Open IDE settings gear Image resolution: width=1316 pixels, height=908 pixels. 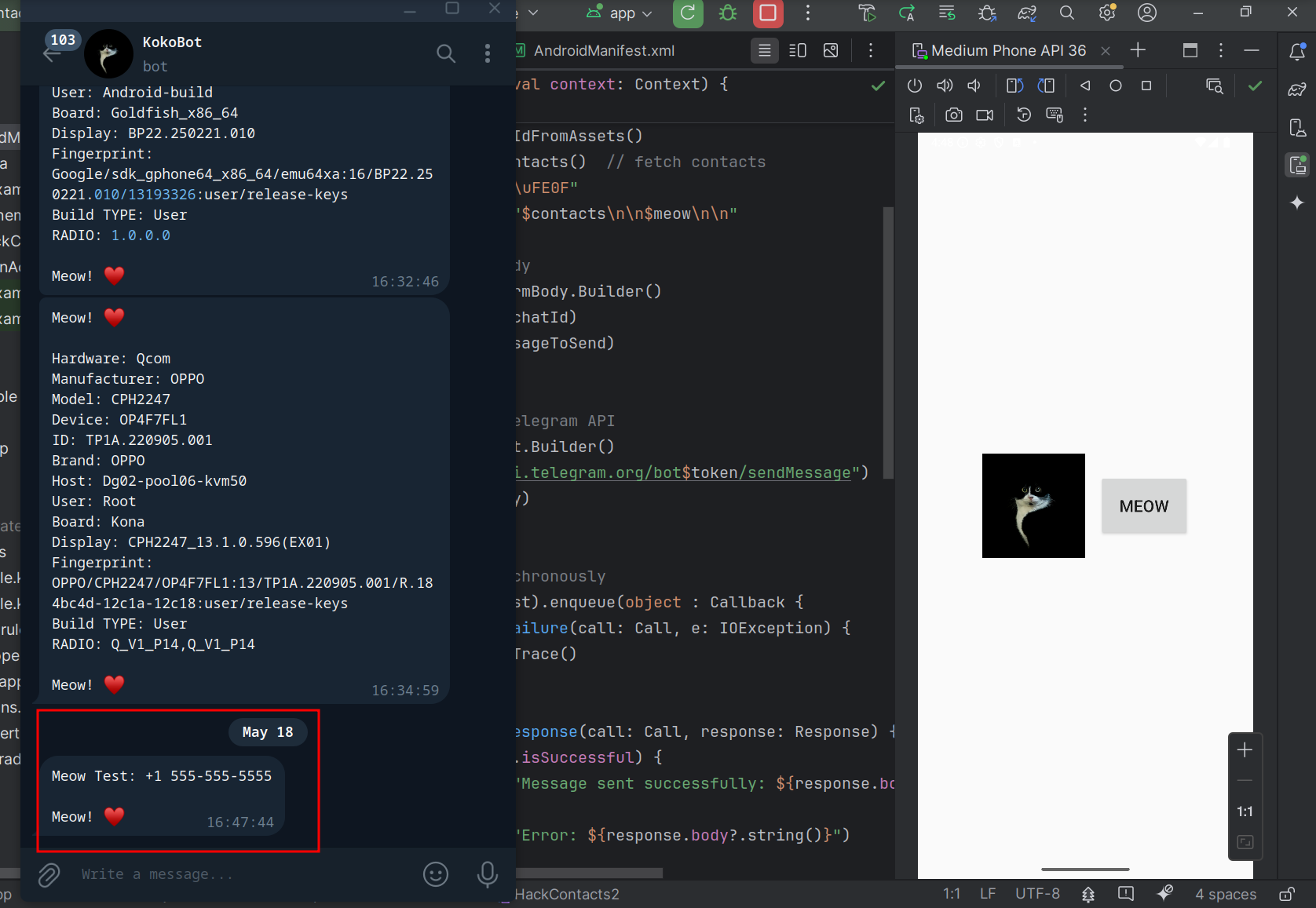(1107, 13)
